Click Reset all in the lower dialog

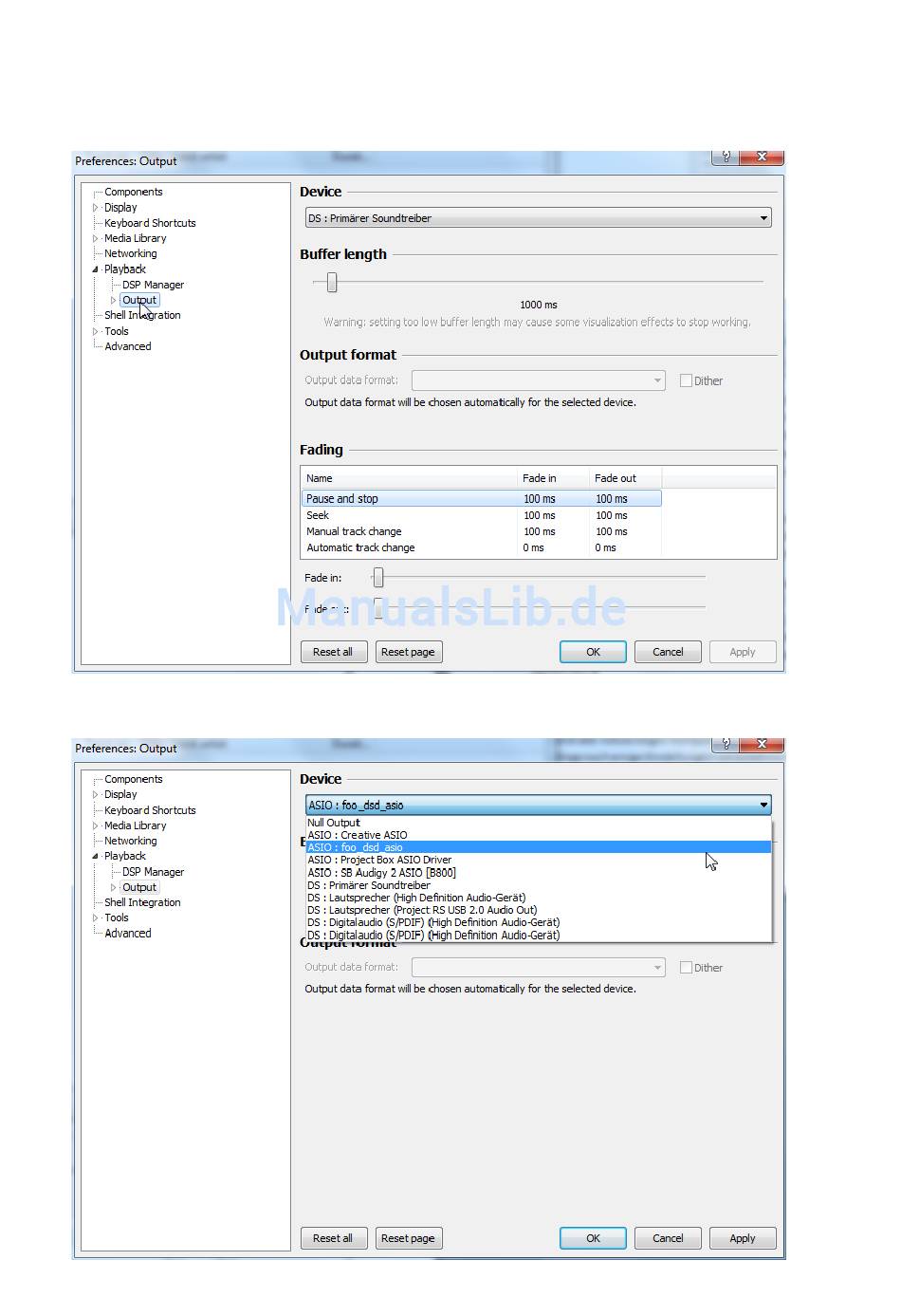333,1238
